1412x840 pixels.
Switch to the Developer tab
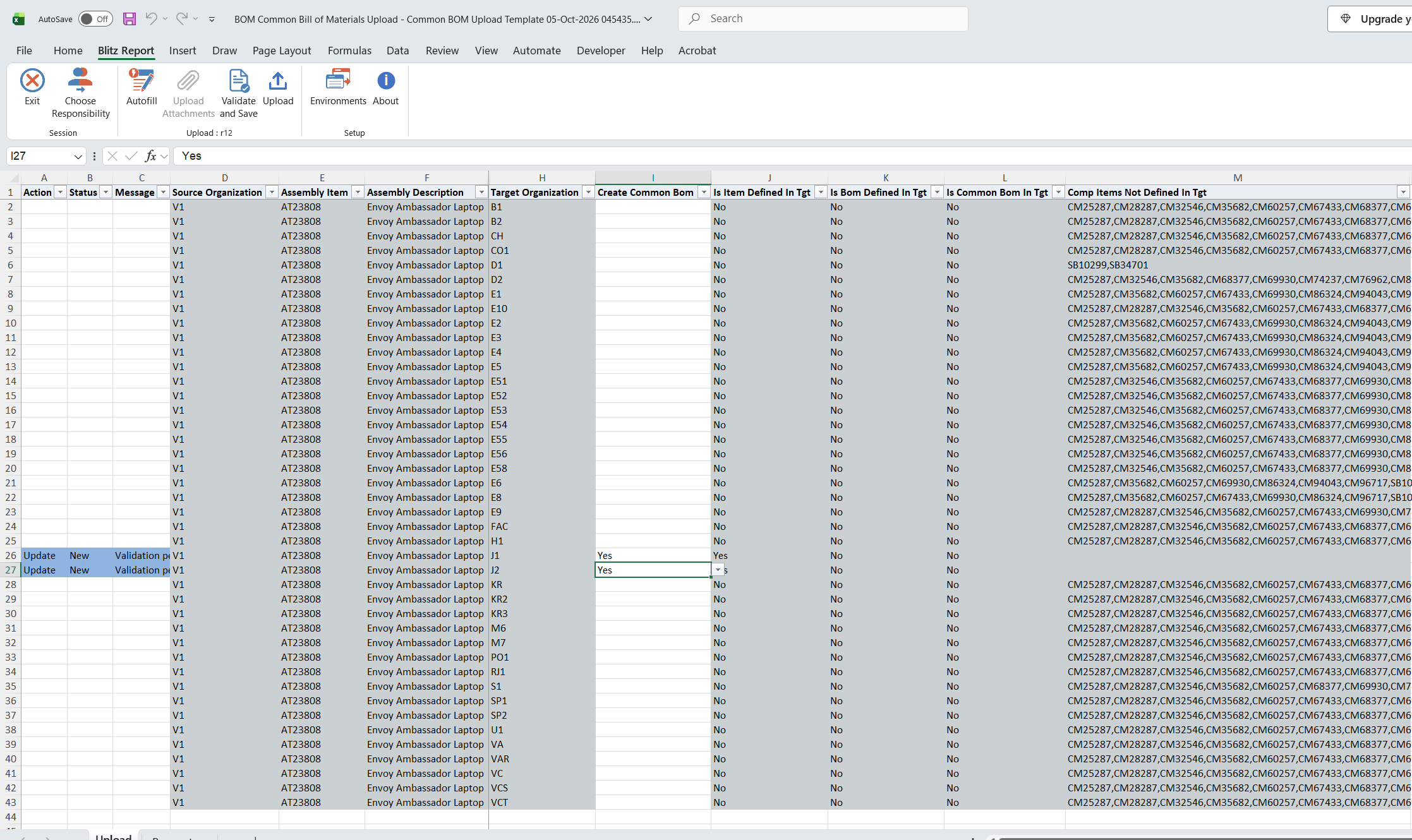601,51
